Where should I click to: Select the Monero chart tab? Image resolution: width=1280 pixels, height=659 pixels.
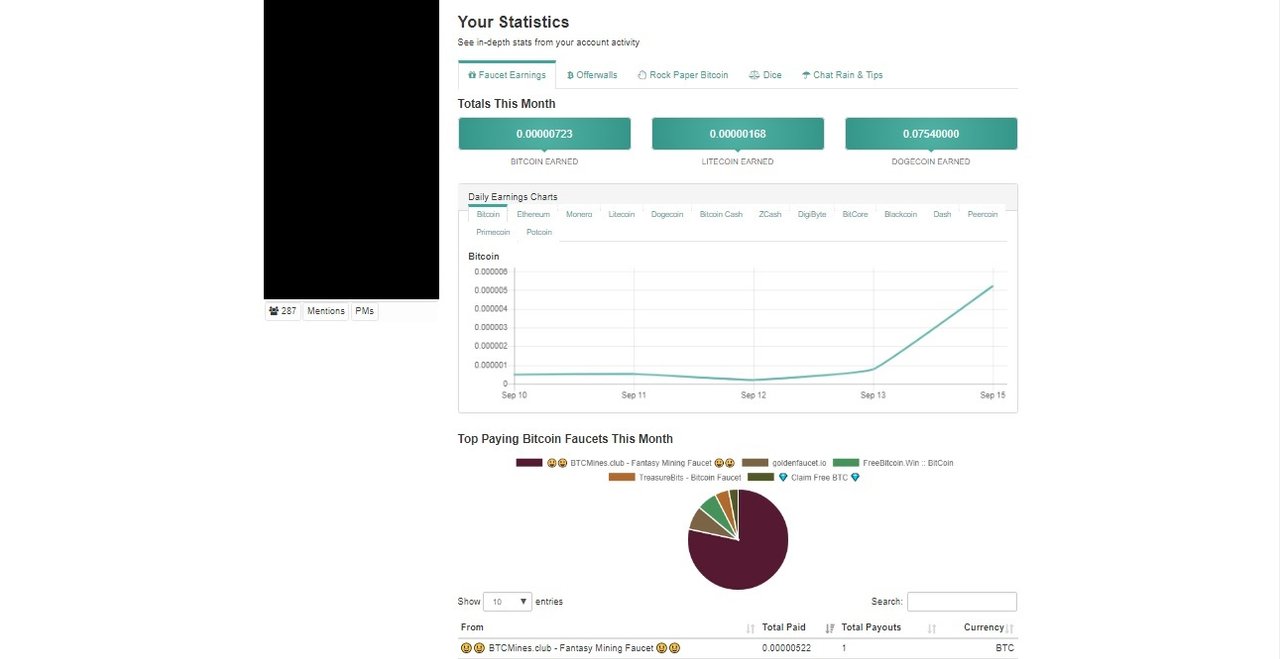point(579,214)
